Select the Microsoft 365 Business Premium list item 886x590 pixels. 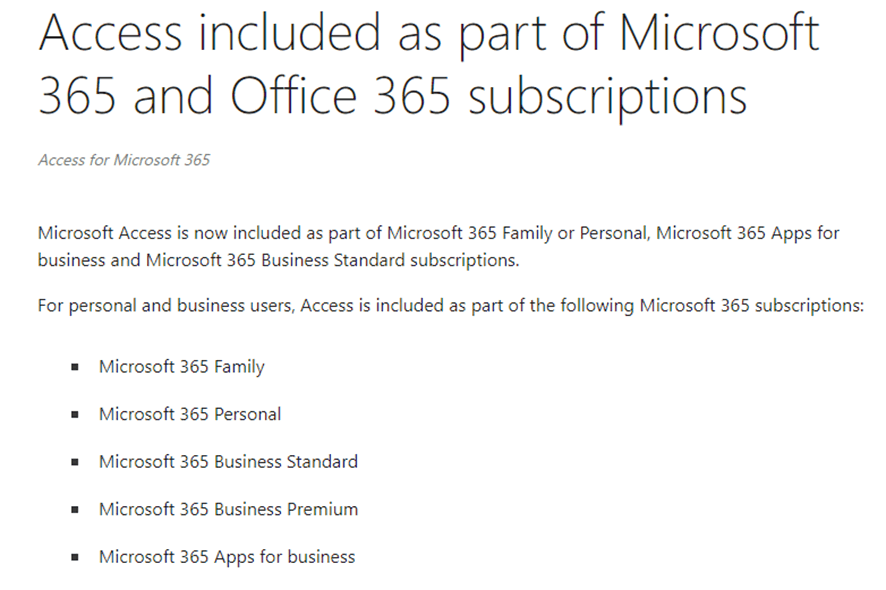[228, 509]
